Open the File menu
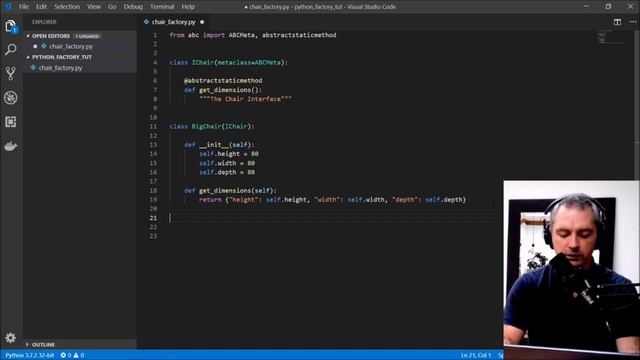This screenshot has height=360, width=640. click(24, 7)
